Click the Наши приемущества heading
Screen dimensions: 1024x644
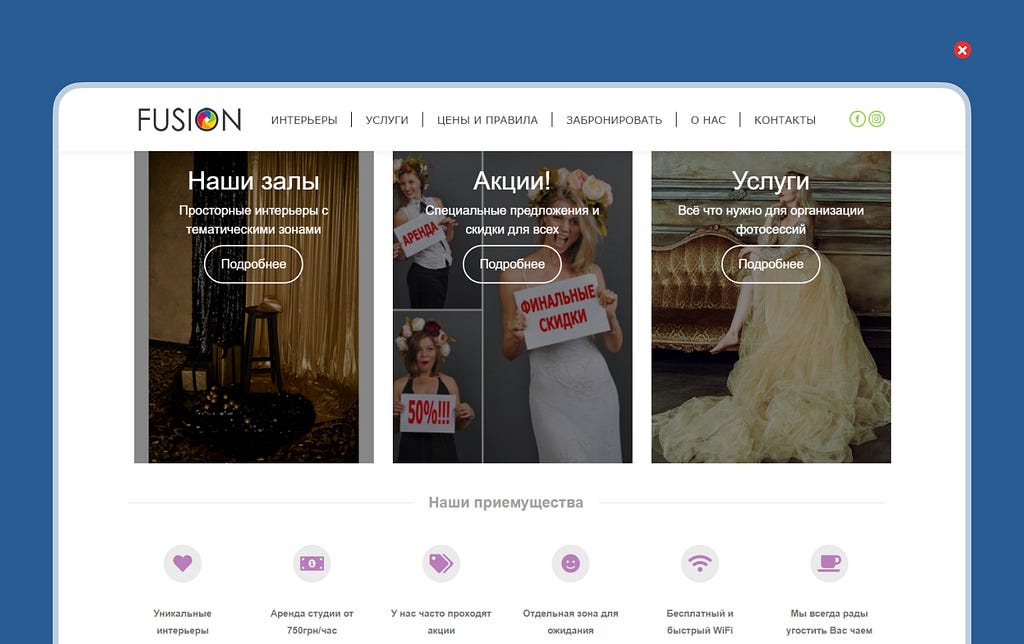pos(506,502)
